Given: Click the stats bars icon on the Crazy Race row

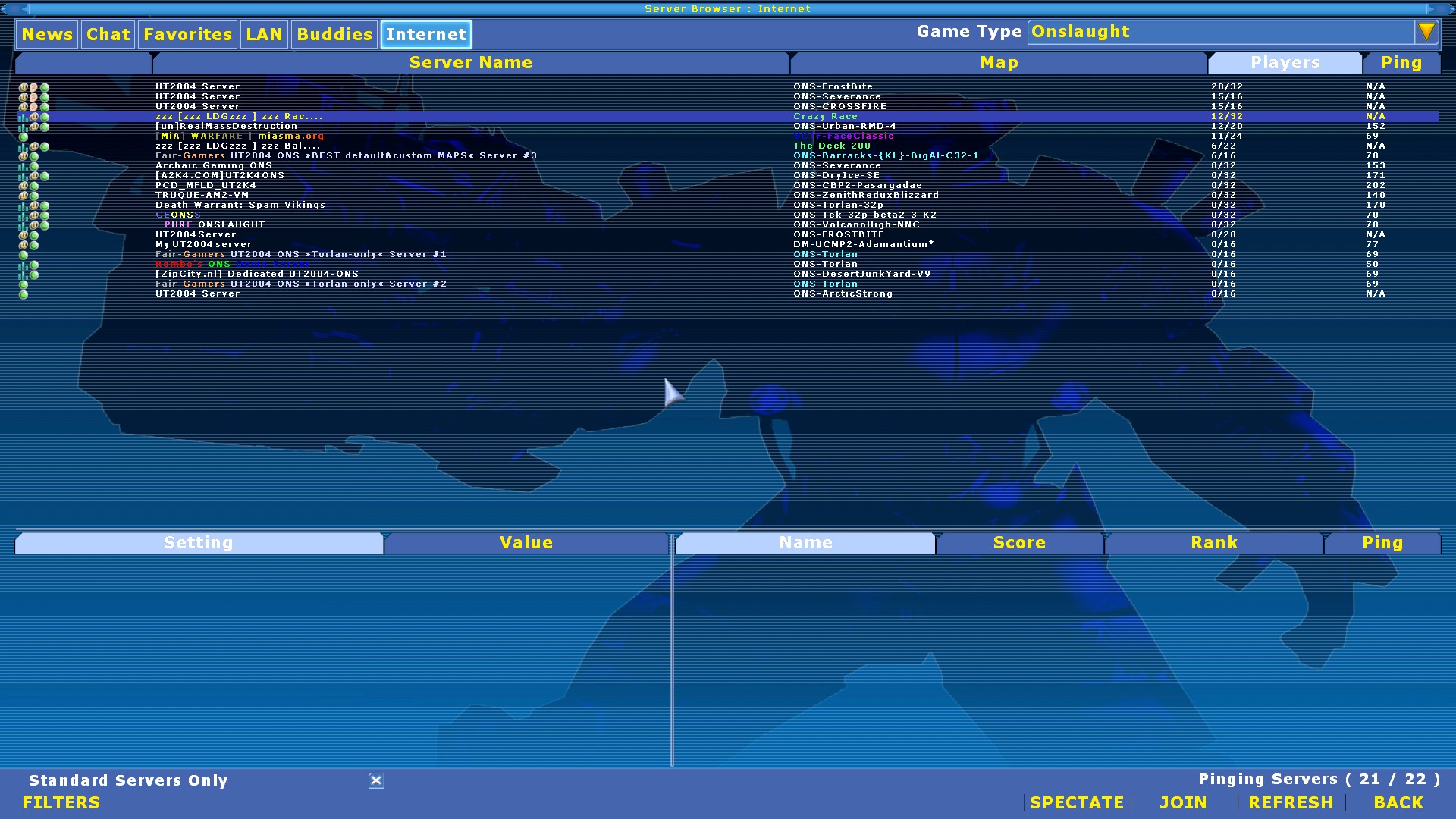Looking at the screenshot, I should 23,117.
